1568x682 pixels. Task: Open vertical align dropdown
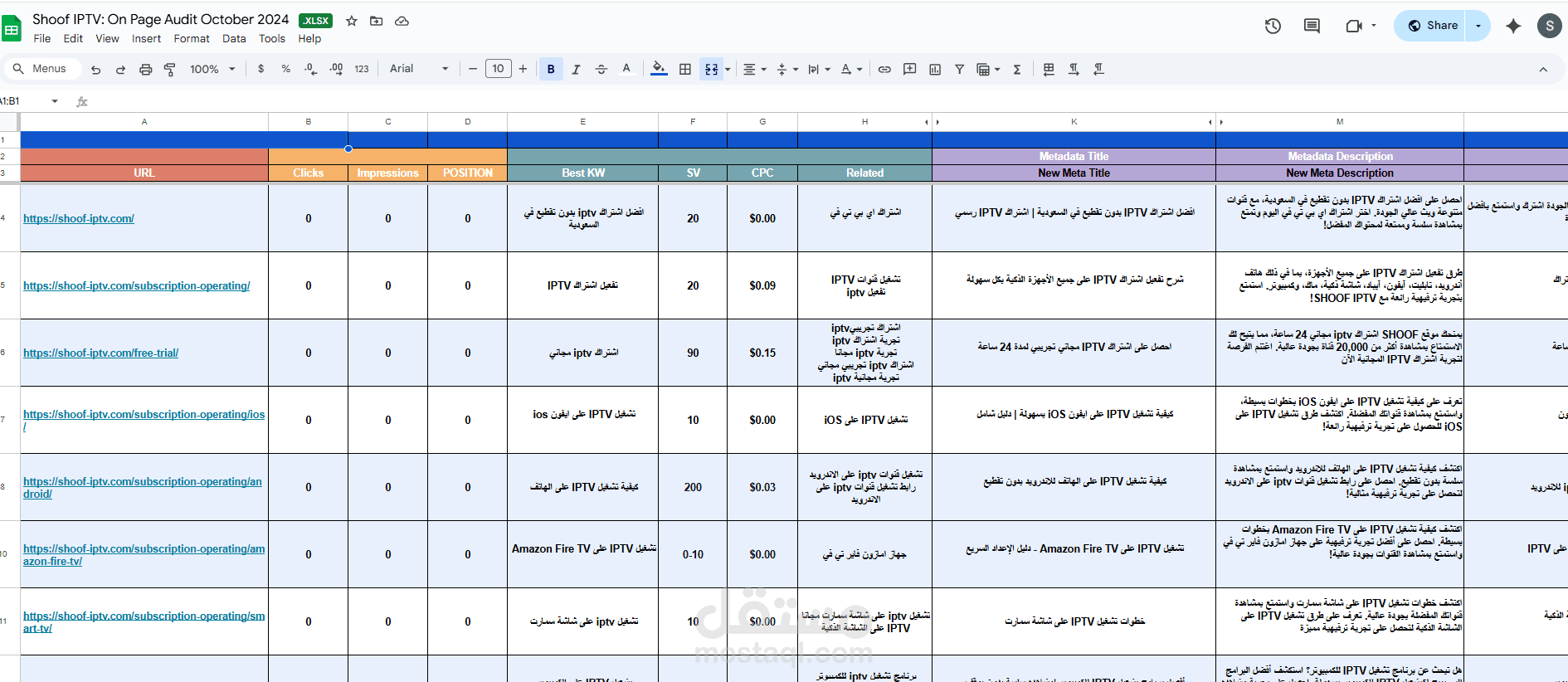[x=786, y=69]
